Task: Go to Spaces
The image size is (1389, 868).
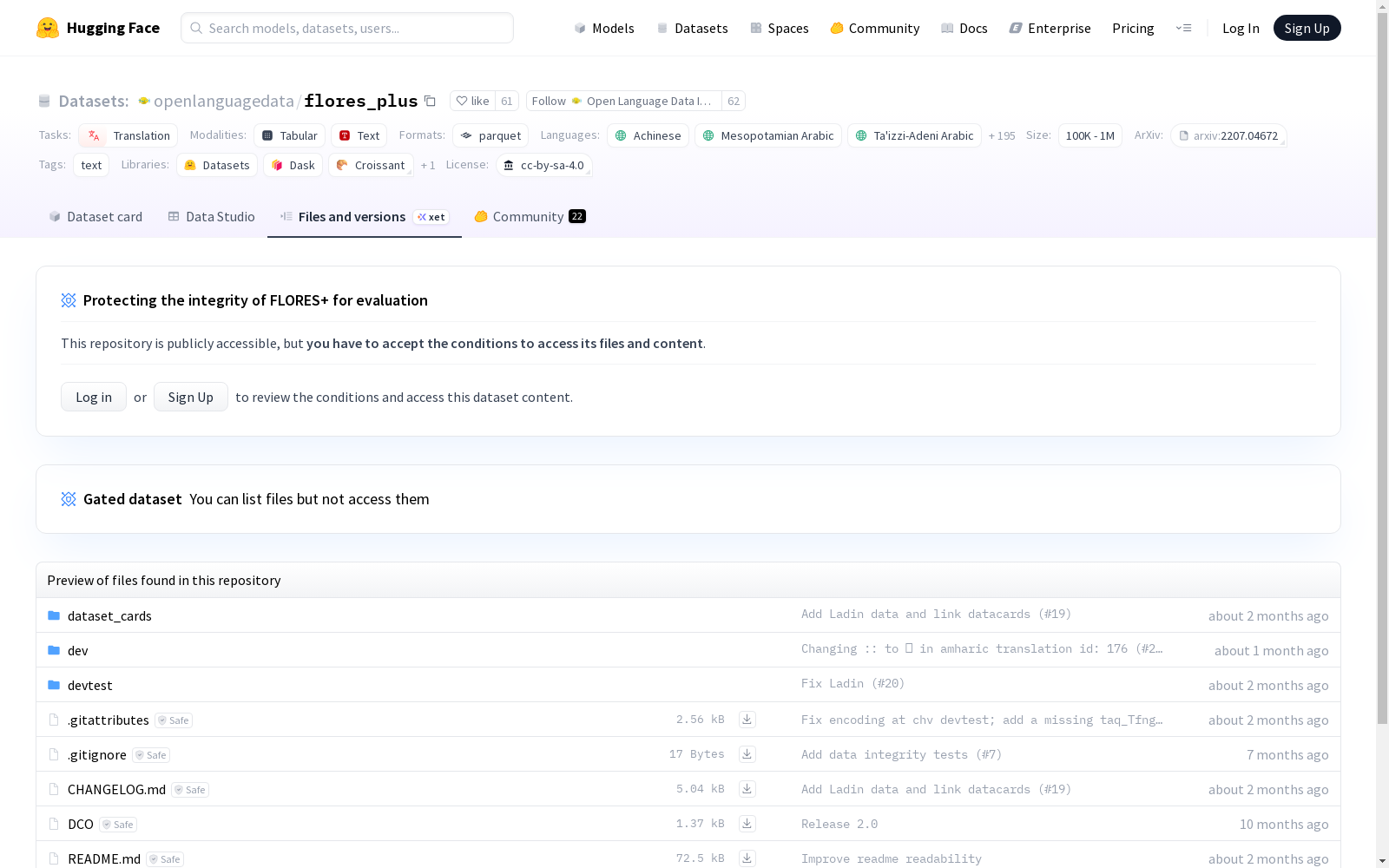Action: point(780,28)
